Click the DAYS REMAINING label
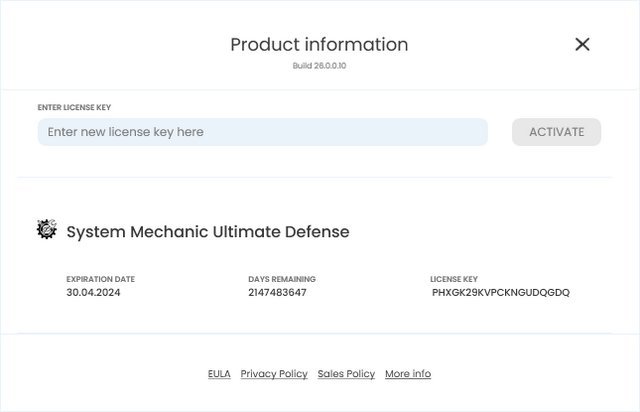 click(282, 279)
